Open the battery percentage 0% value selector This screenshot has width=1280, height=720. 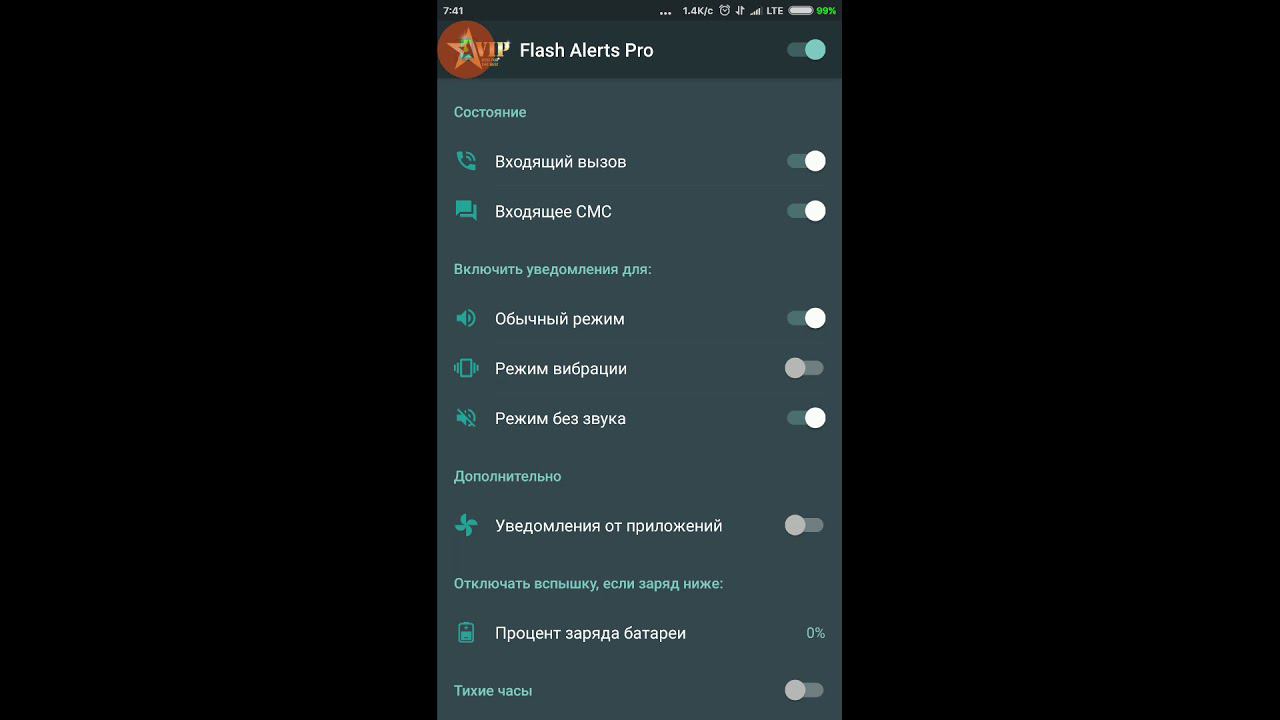pos(816,633)
